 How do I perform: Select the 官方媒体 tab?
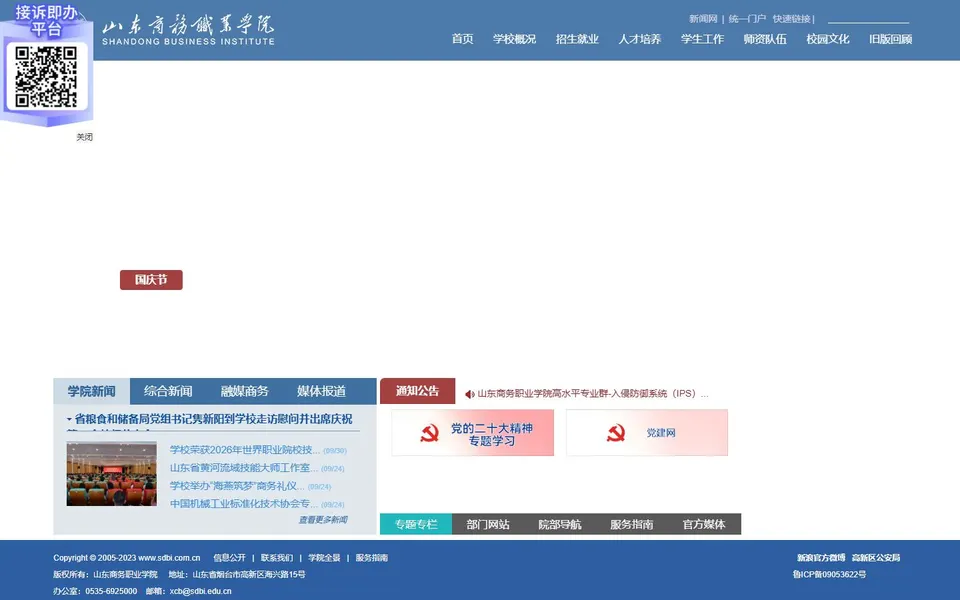pyautogui.click(x=704, y=524)
